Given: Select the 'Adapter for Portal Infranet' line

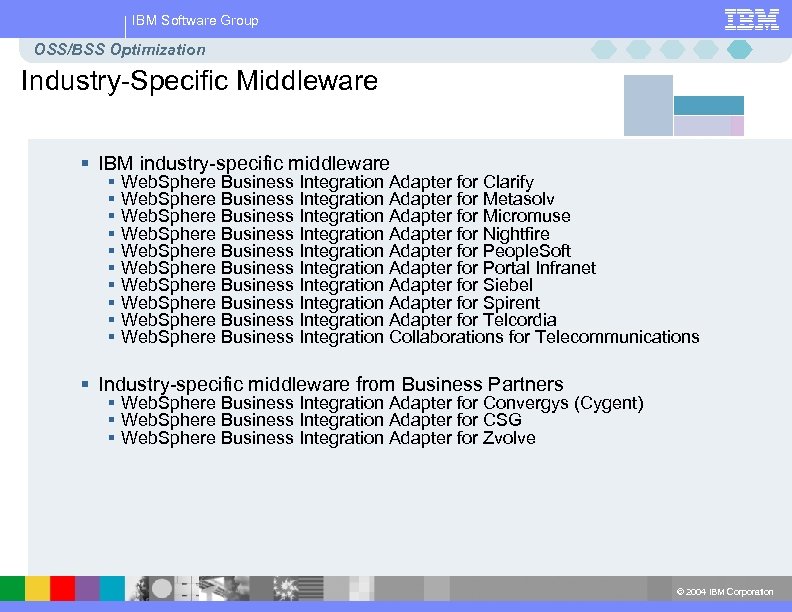Looking at the screenshot, I should click(x=358, y=268).
